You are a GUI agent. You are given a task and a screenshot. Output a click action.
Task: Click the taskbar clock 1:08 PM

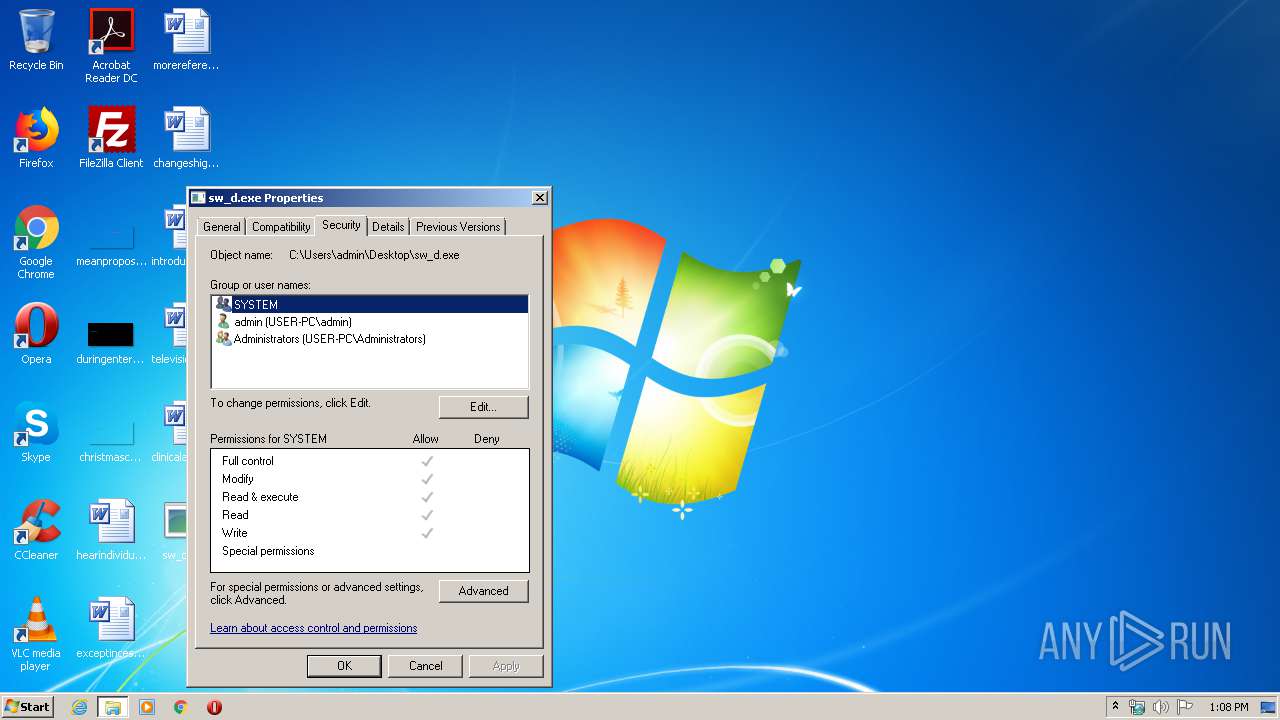pos(1228,707)
